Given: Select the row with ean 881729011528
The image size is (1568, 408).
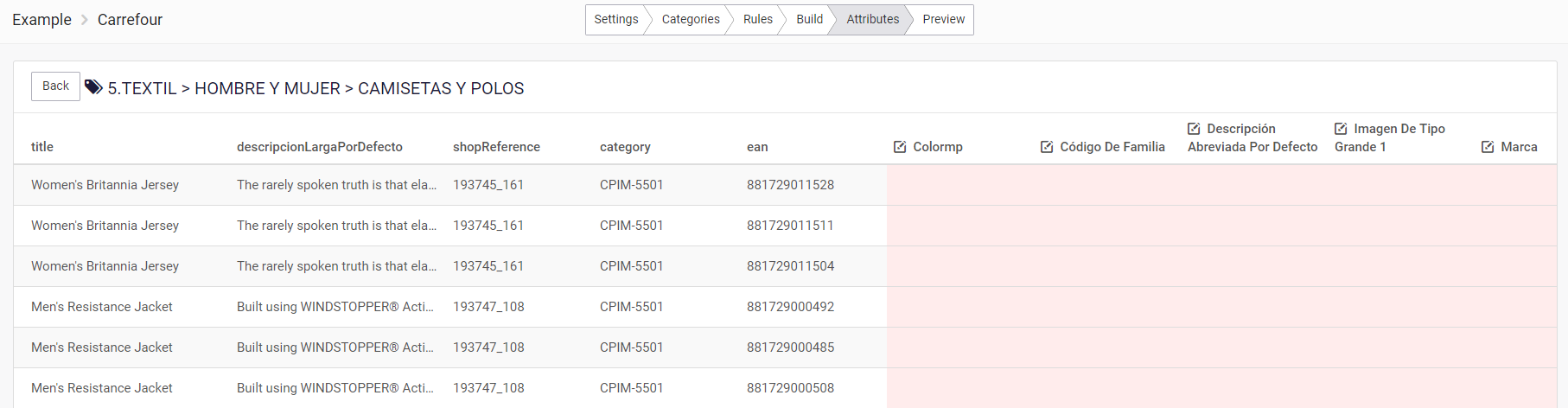Looking at the screenshot, I should click(785, 185).
